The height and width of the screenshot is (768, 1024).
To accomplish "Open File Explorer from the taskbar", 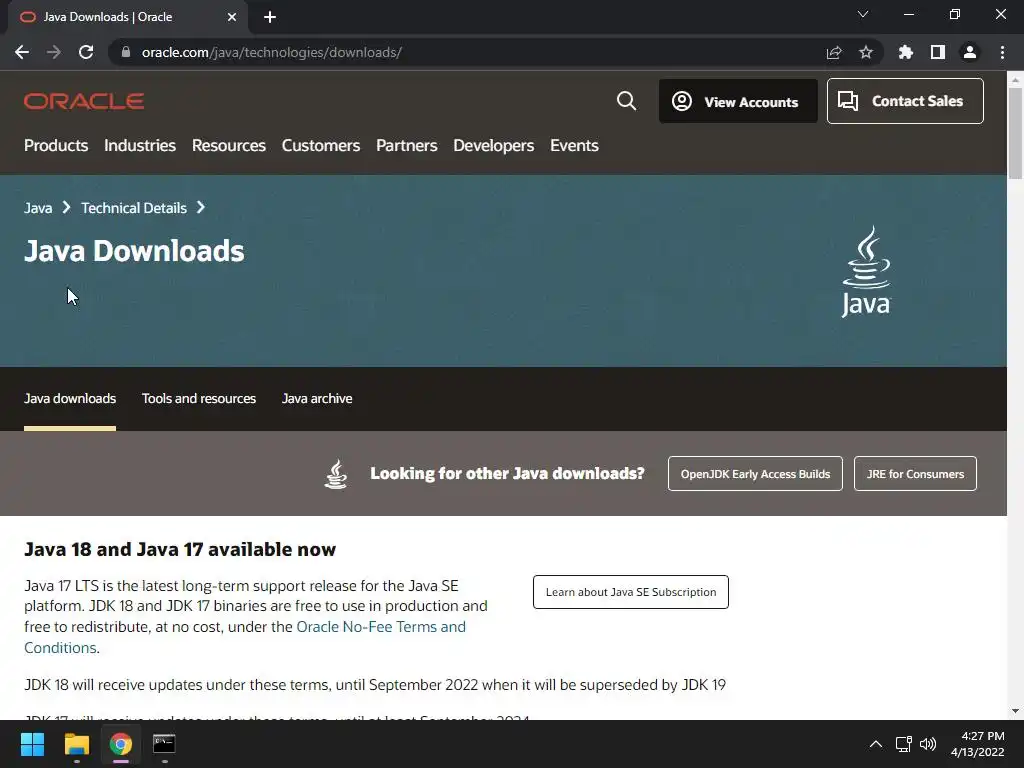I will pos(76,744).
